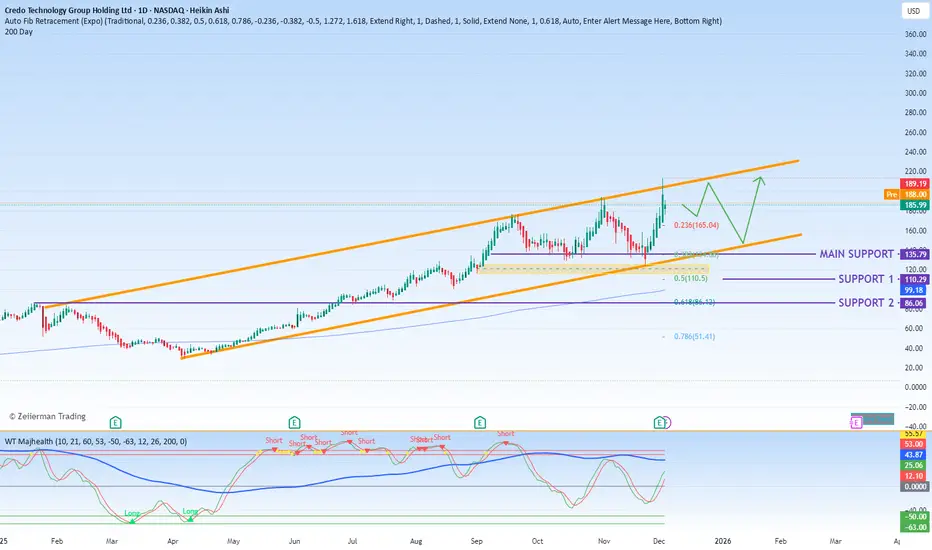Click the Long signal marker near Apr
This screenshot has width=932, height=550.
click(190, 514)
